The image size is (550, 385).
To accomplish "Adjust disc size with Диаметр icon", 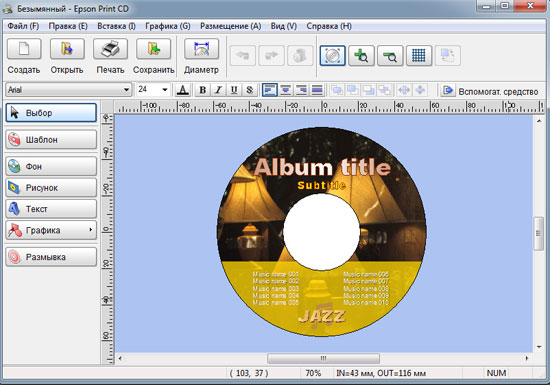I will (x=201, y=49).
